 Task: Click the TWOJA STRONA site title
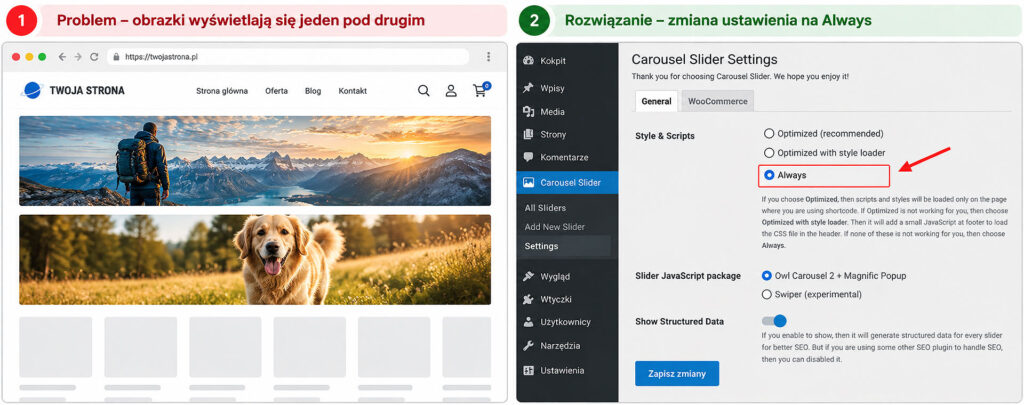point(87,91)
